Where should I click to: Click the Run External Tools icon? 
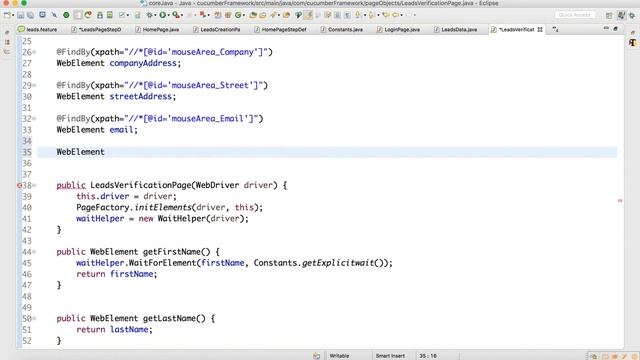point(176,15)
